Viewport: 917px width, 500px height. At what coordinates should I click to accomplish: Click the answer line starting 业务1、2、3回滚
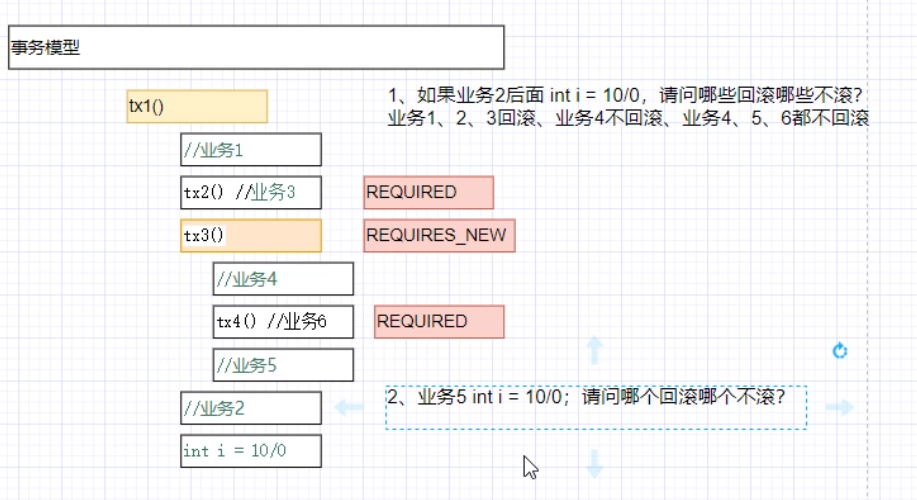click(628, 118)
